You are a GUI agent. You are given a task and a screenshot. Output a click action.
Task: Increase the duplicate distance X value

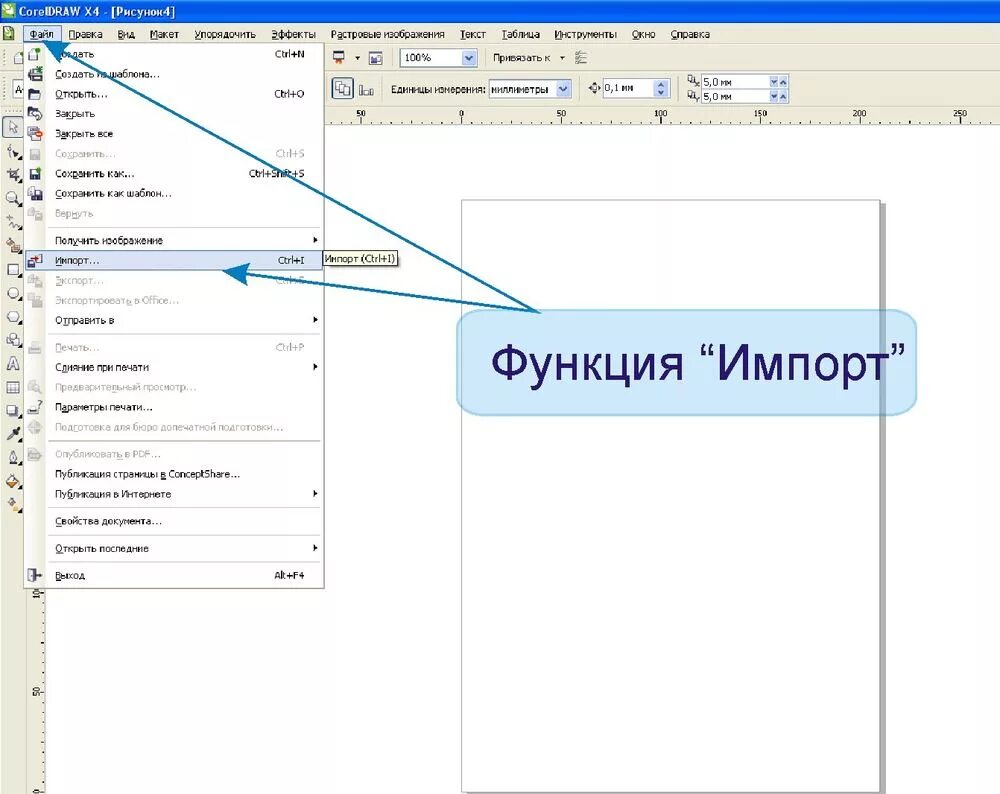[783, 82]
